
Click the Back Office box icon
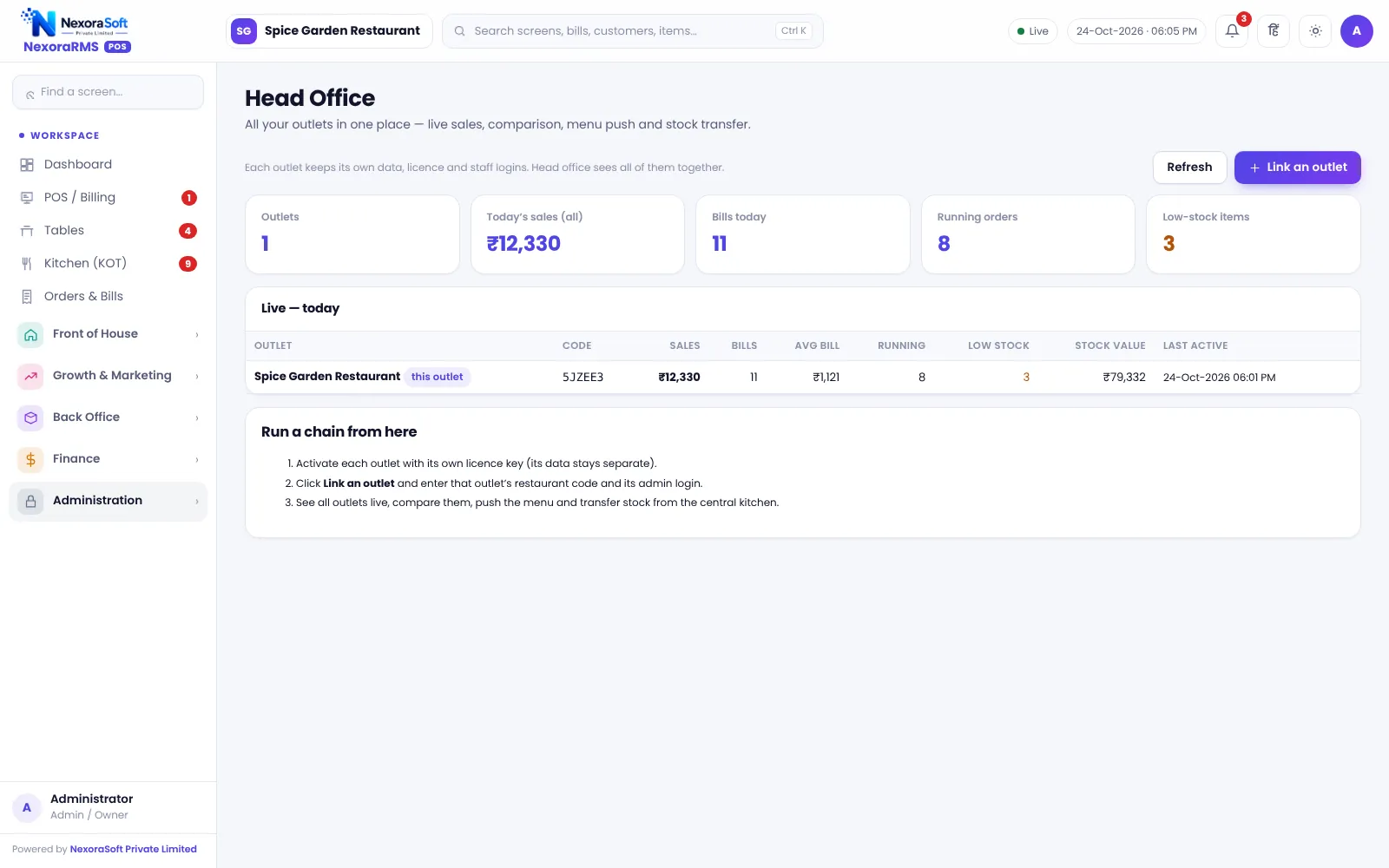click(30, 418)
